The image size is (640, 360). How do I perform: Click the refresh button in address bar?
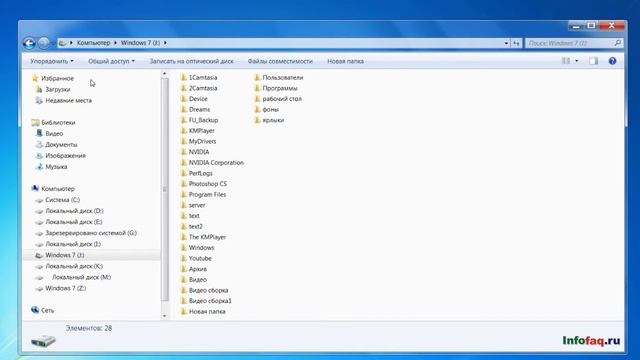pos(516,43)
